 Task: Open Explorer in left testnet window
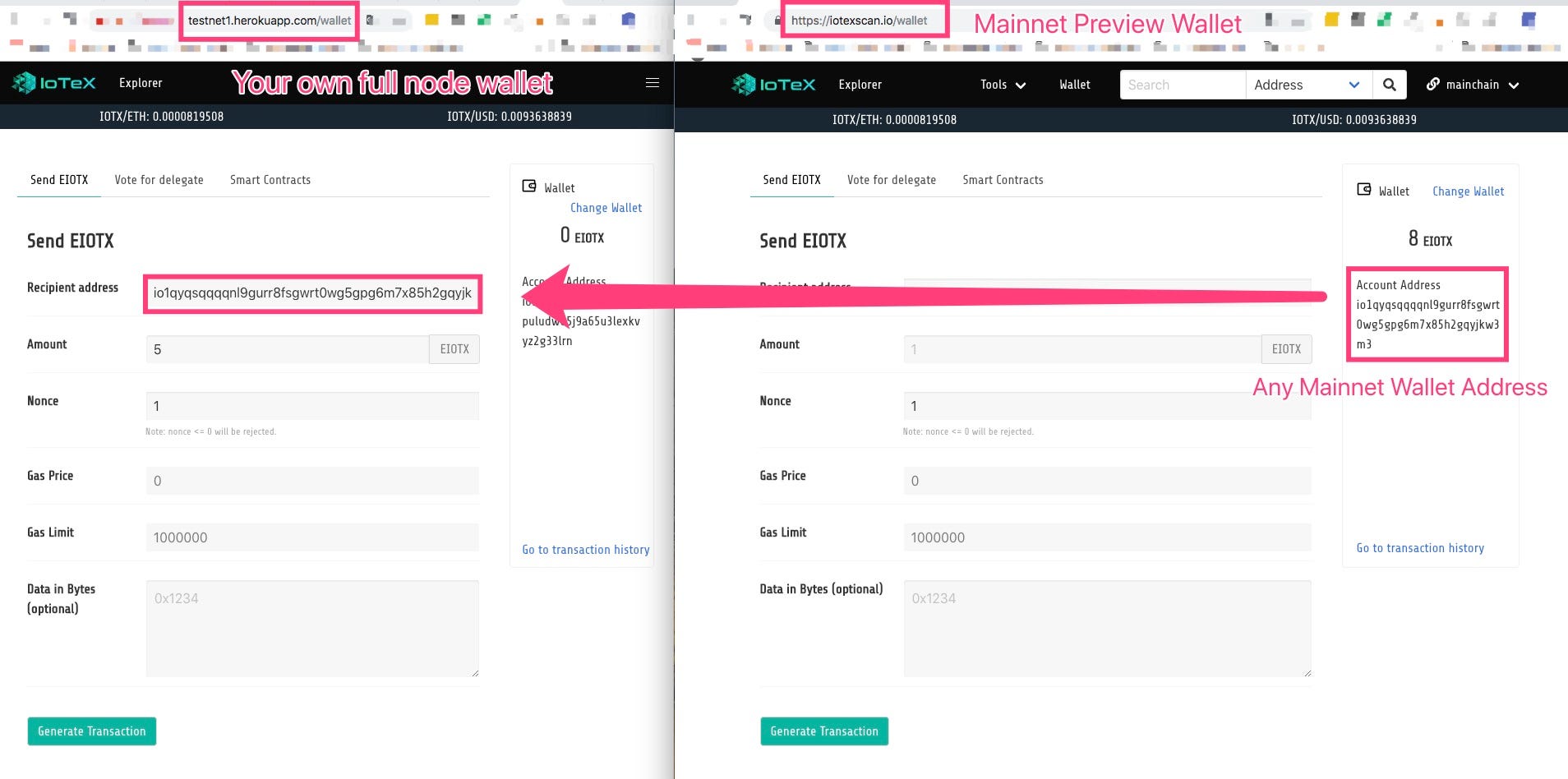pos(141,83)
